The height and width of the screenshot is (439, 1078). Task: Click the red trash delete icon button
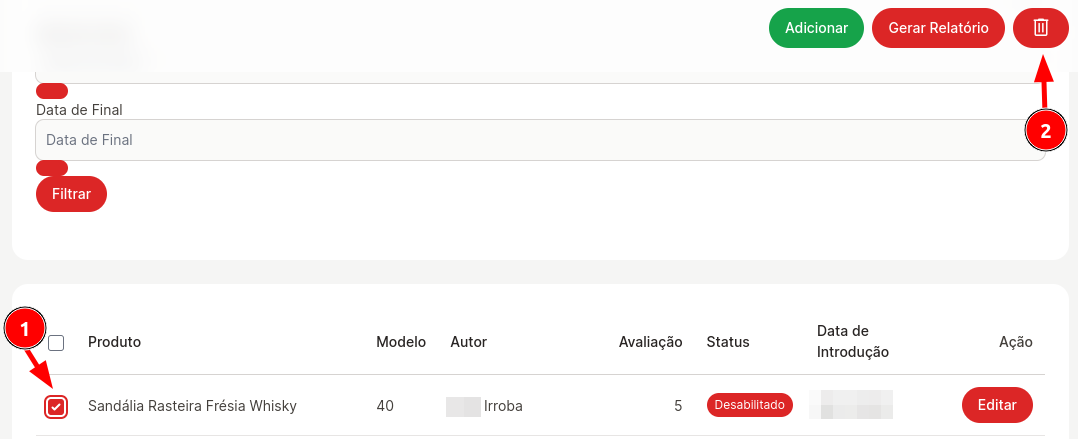pos(1040,28)
